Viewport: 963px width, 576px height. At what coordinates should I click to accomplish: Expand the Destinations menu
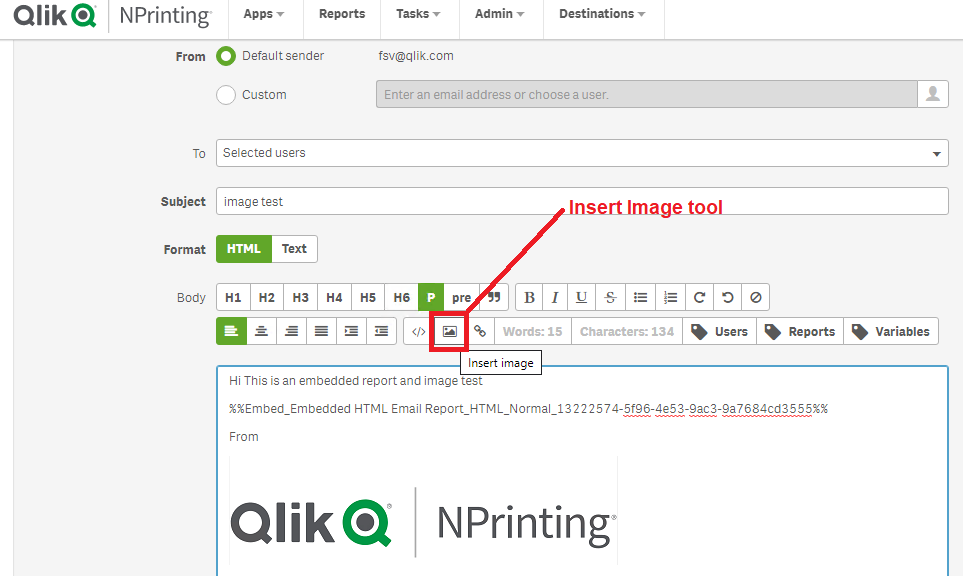pyautogui.click(x=602, y=14)
